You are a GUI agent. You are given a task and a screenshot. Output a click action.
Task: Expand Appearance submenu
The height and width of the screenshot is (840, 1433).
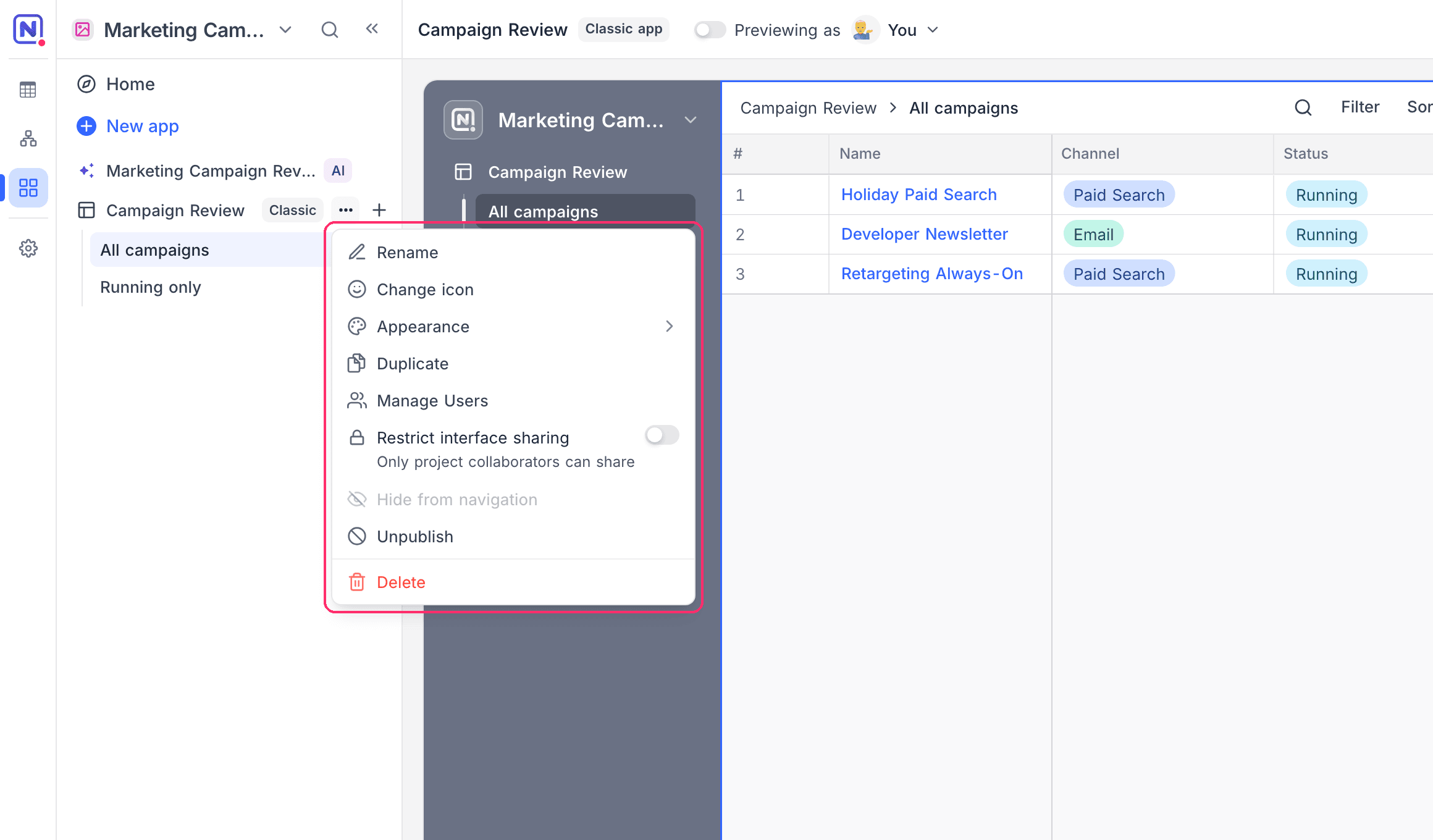[514, 327]
